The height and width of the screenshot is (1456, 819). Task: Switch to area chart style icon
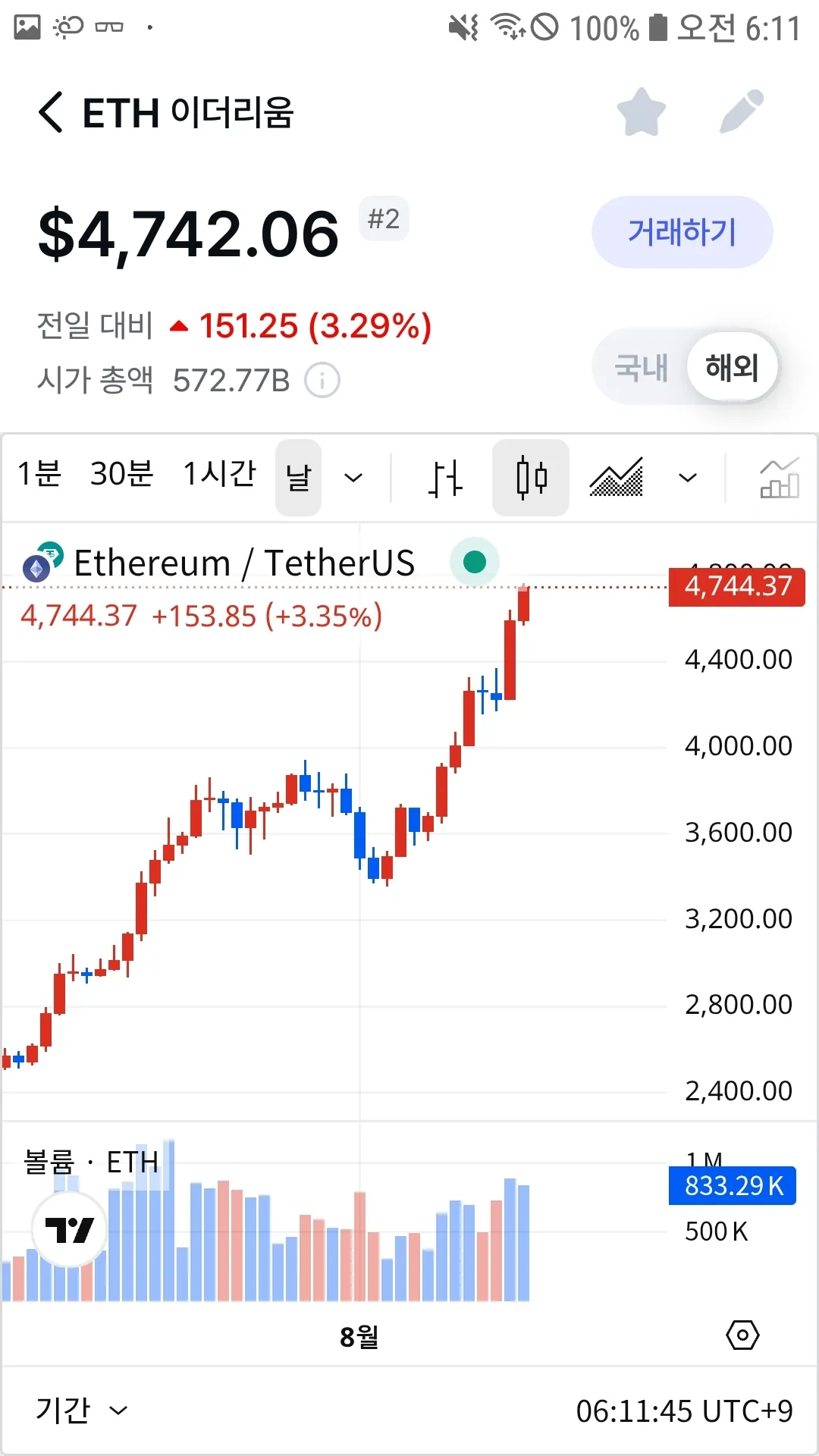click(x=616, y=478)
